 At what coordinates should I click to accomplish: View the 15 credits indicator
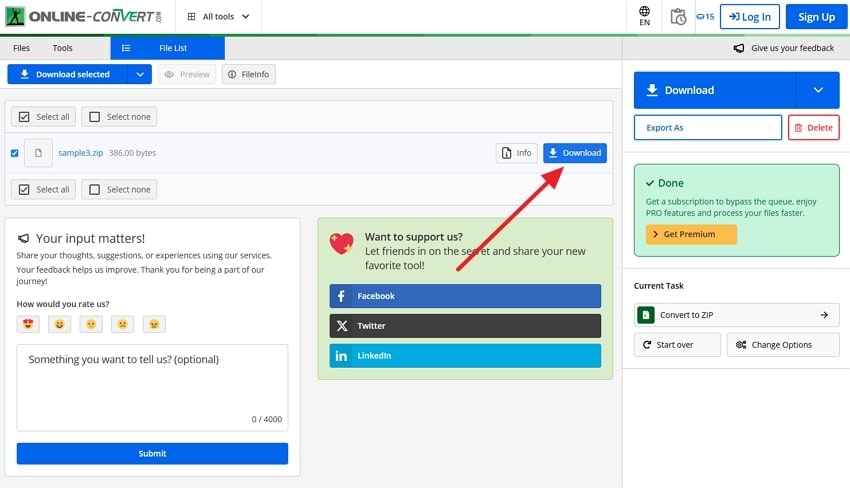coord(705,17)
